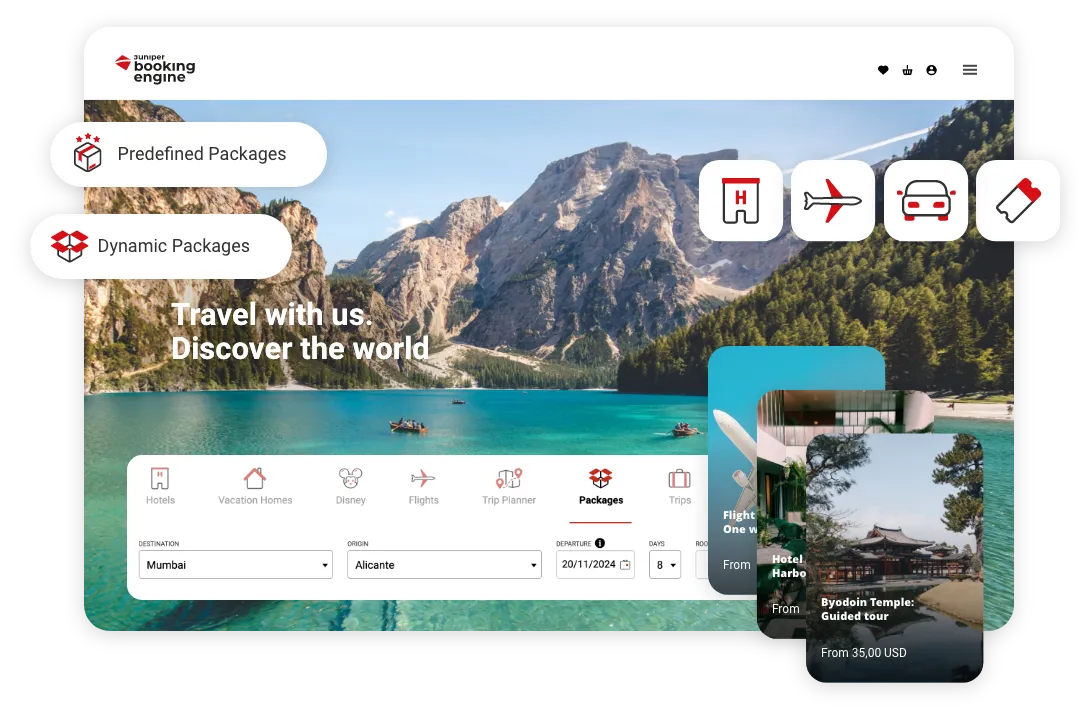Click the car rental icon tile
This screenshot has height=716, width=1091.
[x=925, y=200]
